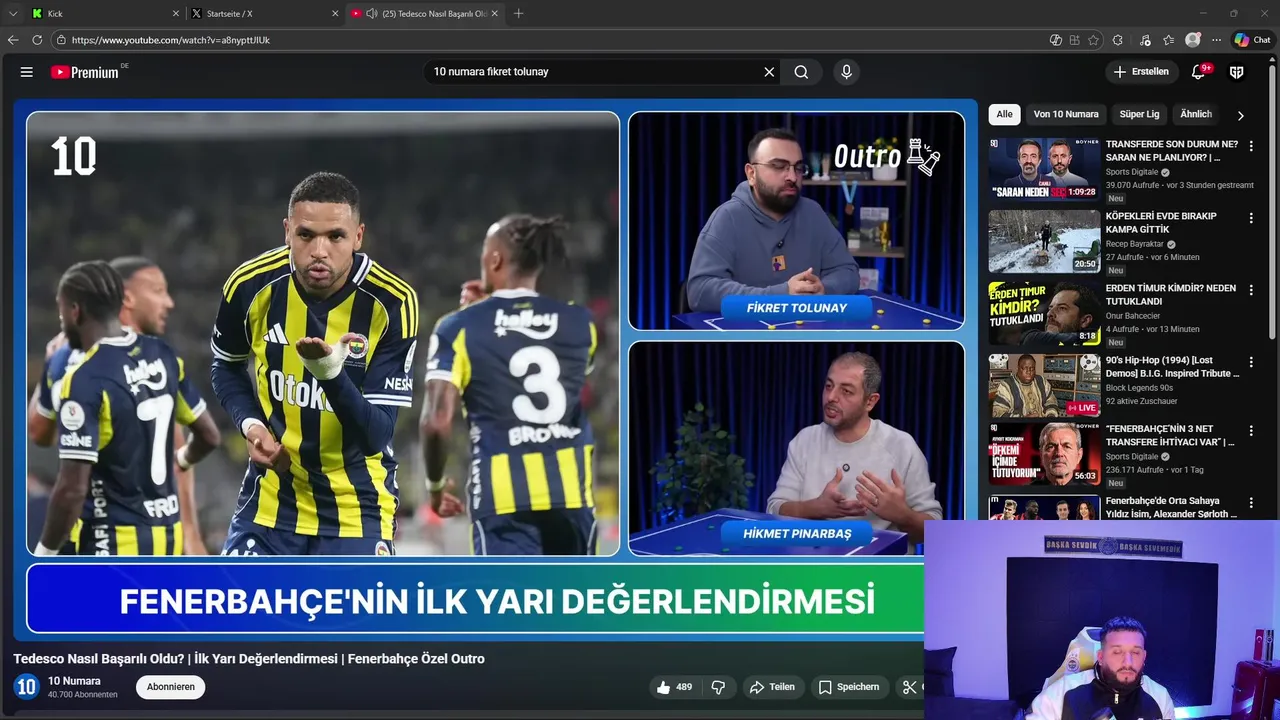Viewport: 1280px width, 720px height.
Task: Open the Onur Bahcecier channel name
Action: (x=1133, y=316)
